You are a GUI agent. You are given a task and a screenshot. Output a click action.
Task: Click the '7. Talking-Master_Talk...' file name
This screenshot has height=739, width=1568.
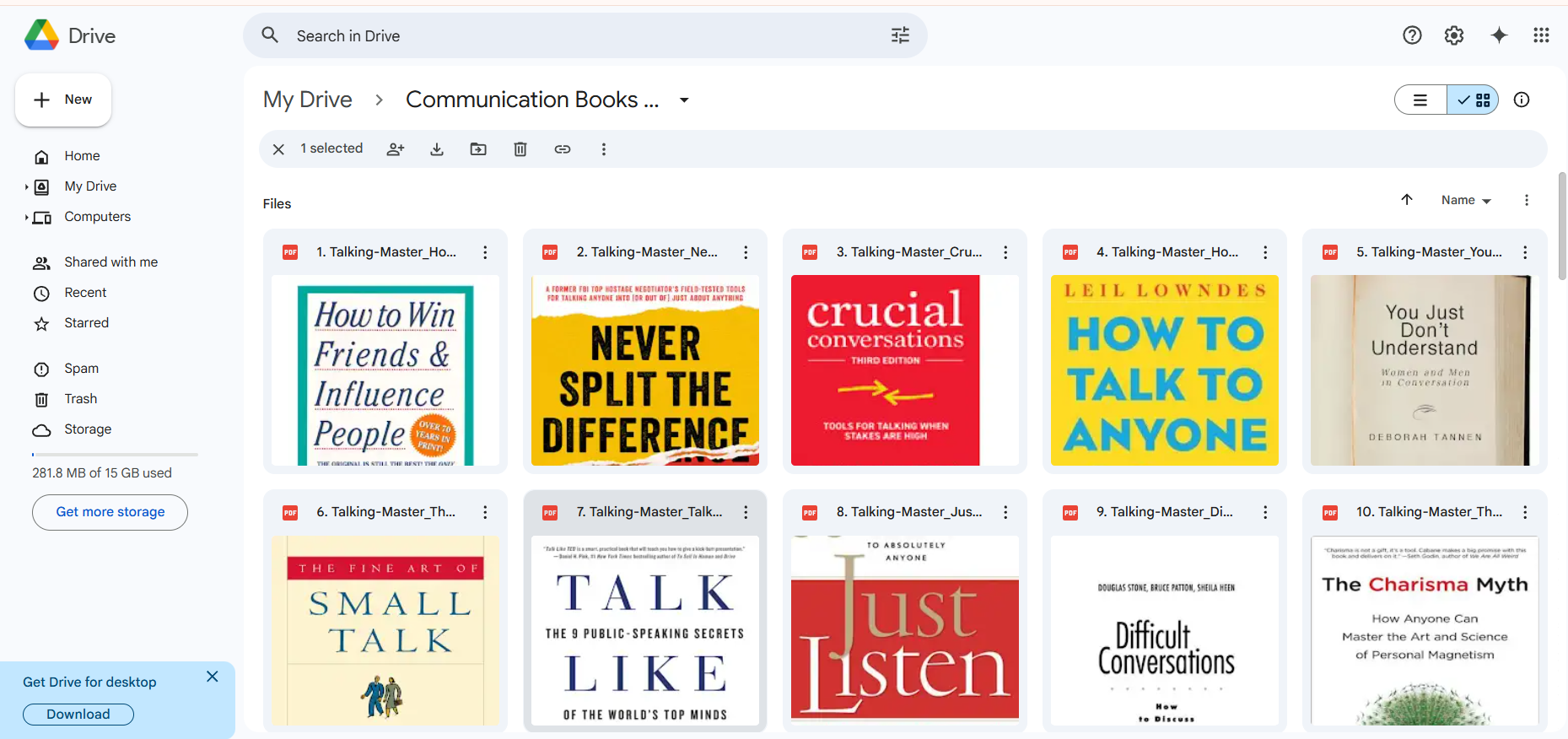[x=649, y=512]
